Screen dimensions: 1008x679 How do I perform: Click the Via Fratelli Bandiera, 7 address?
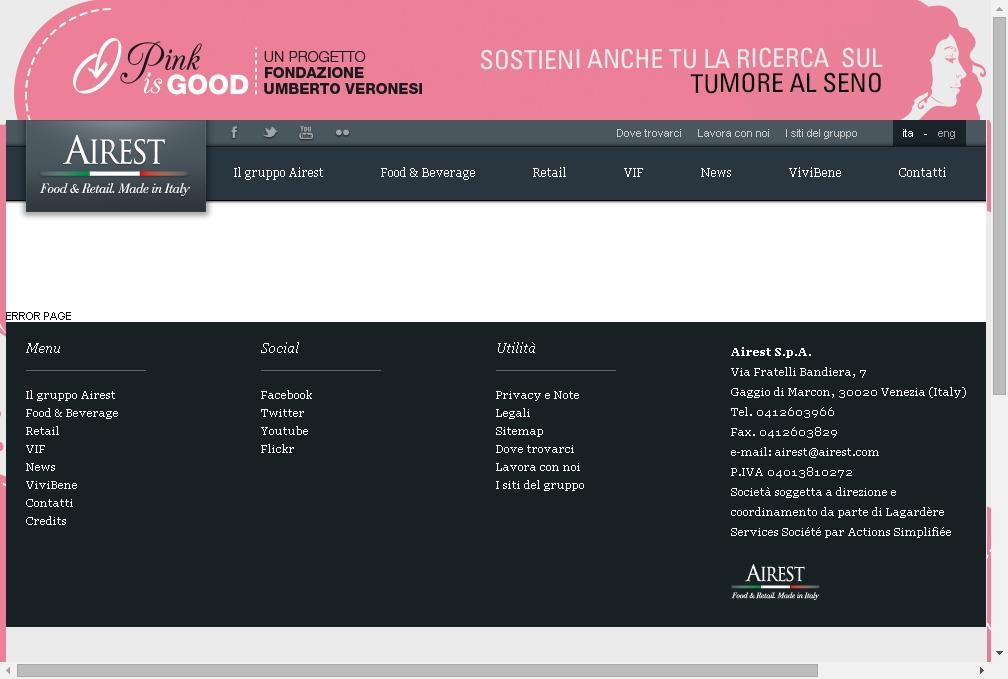coord(798,372)
